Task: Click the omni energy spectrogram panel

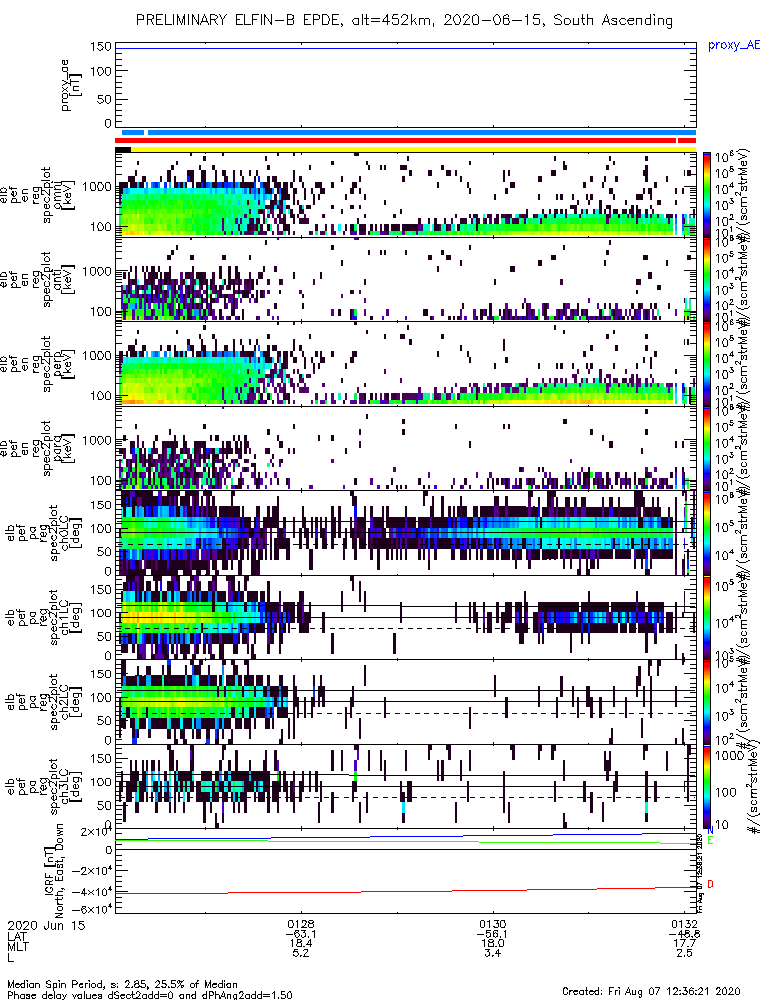Action: click(x=406, y=195)
